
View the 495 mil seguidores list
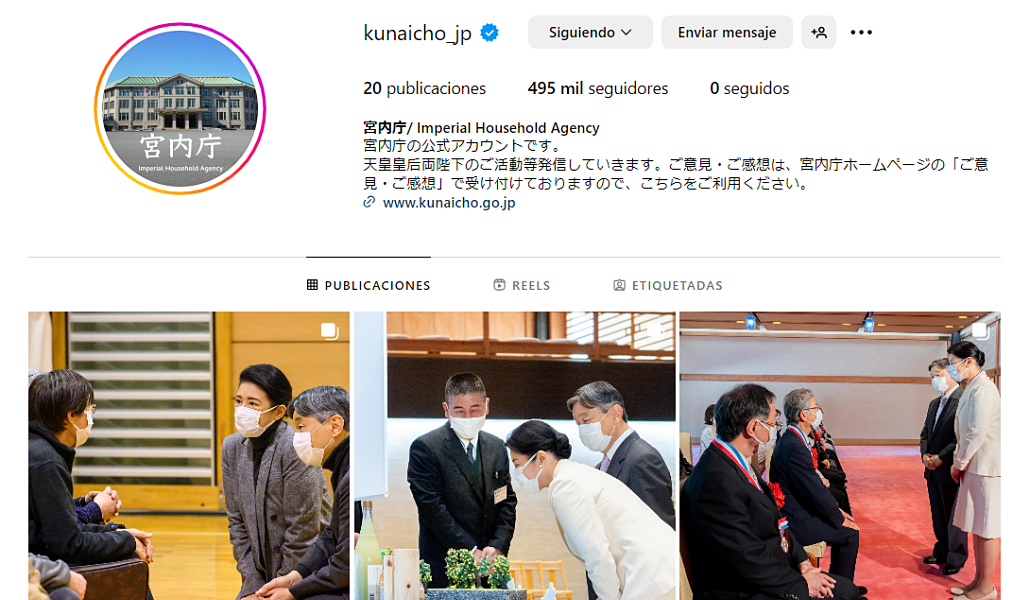coord(598,88)
